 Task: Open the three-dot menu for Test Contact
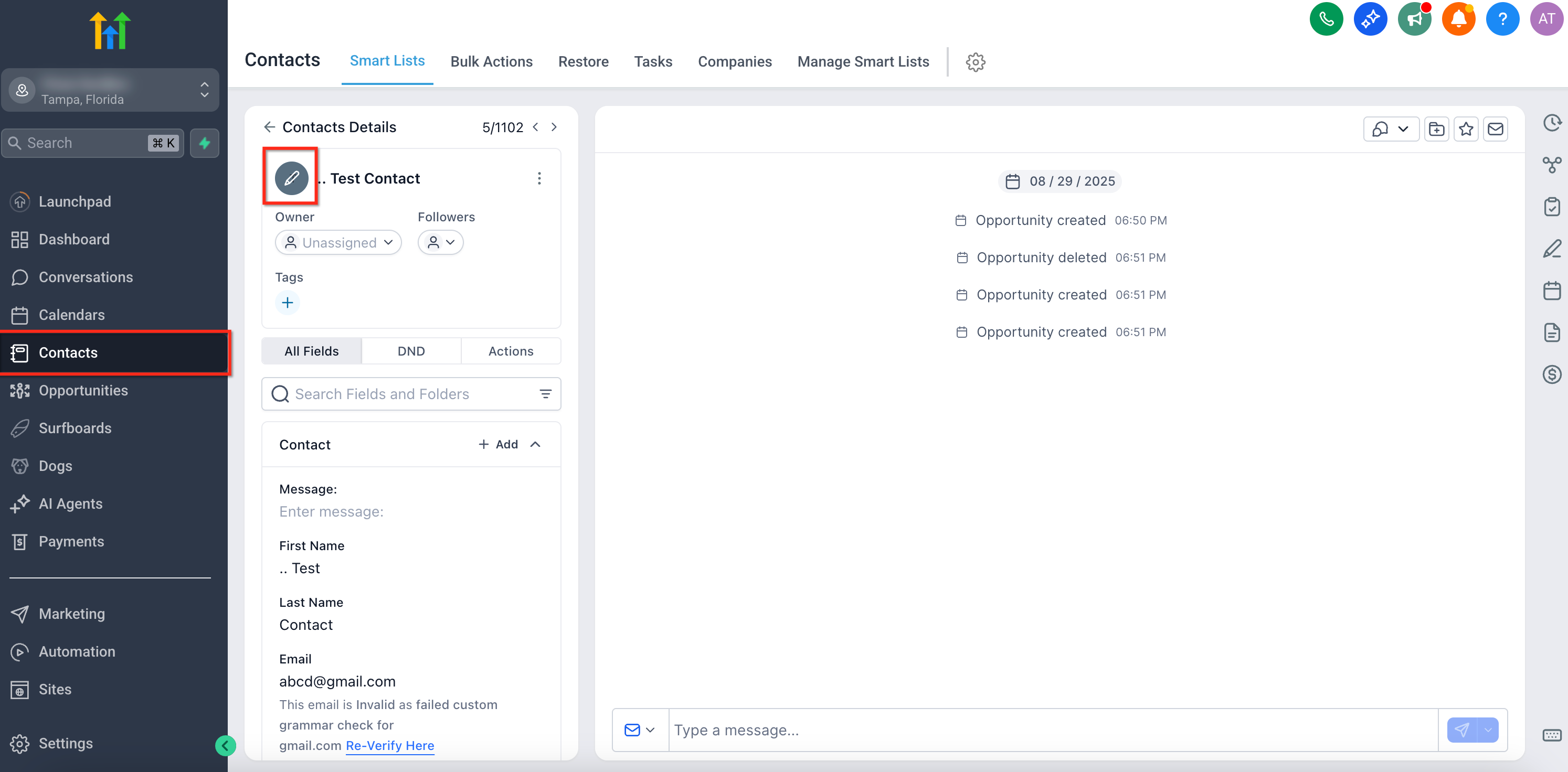[539, 178]
